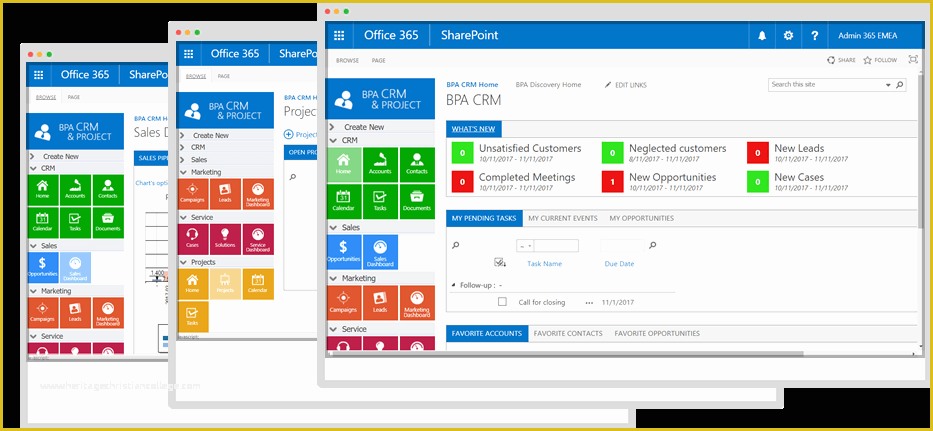This screenshot has width=933, height=431.
Task: Sort by Task Name column header
Action: coord(544,264)
